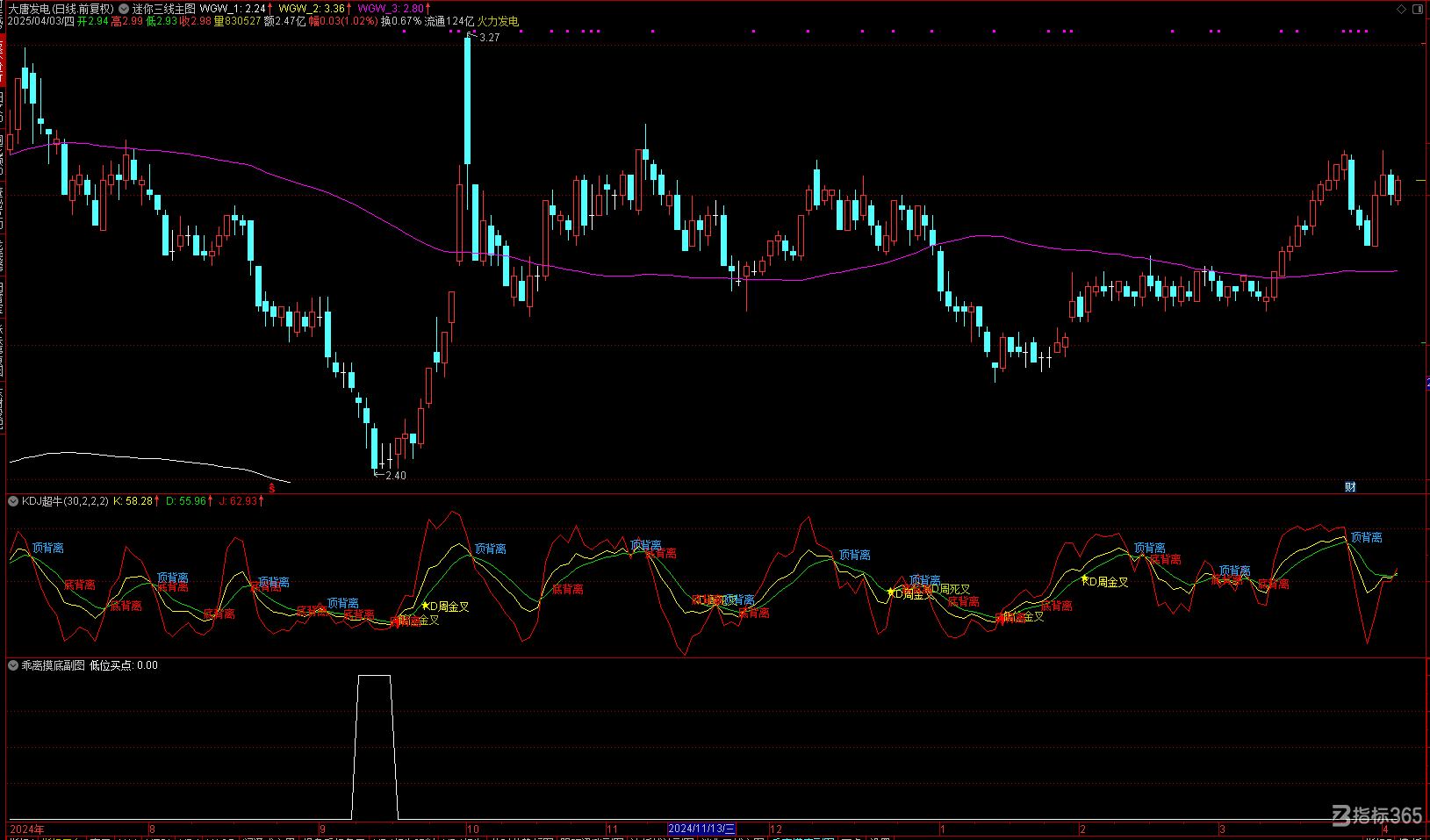1430x840 pixels.
Task: Click month 12 on the timeline
Action: pyautogui.click(x=776, y=829)
